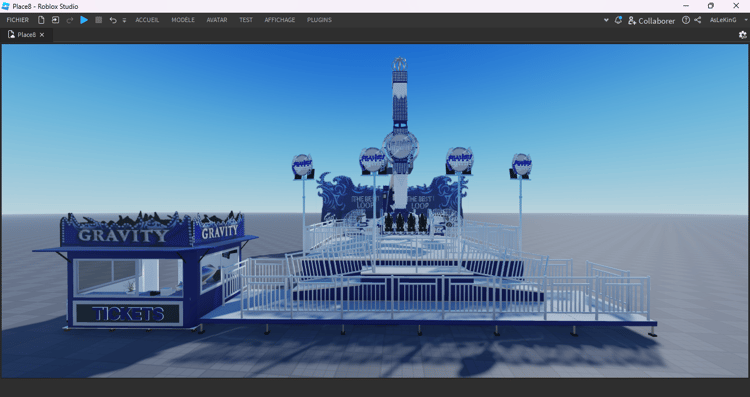Start playtest with the blue Play button
The width and height of the screenshot is (750, 397).
(x=84, y=20)
